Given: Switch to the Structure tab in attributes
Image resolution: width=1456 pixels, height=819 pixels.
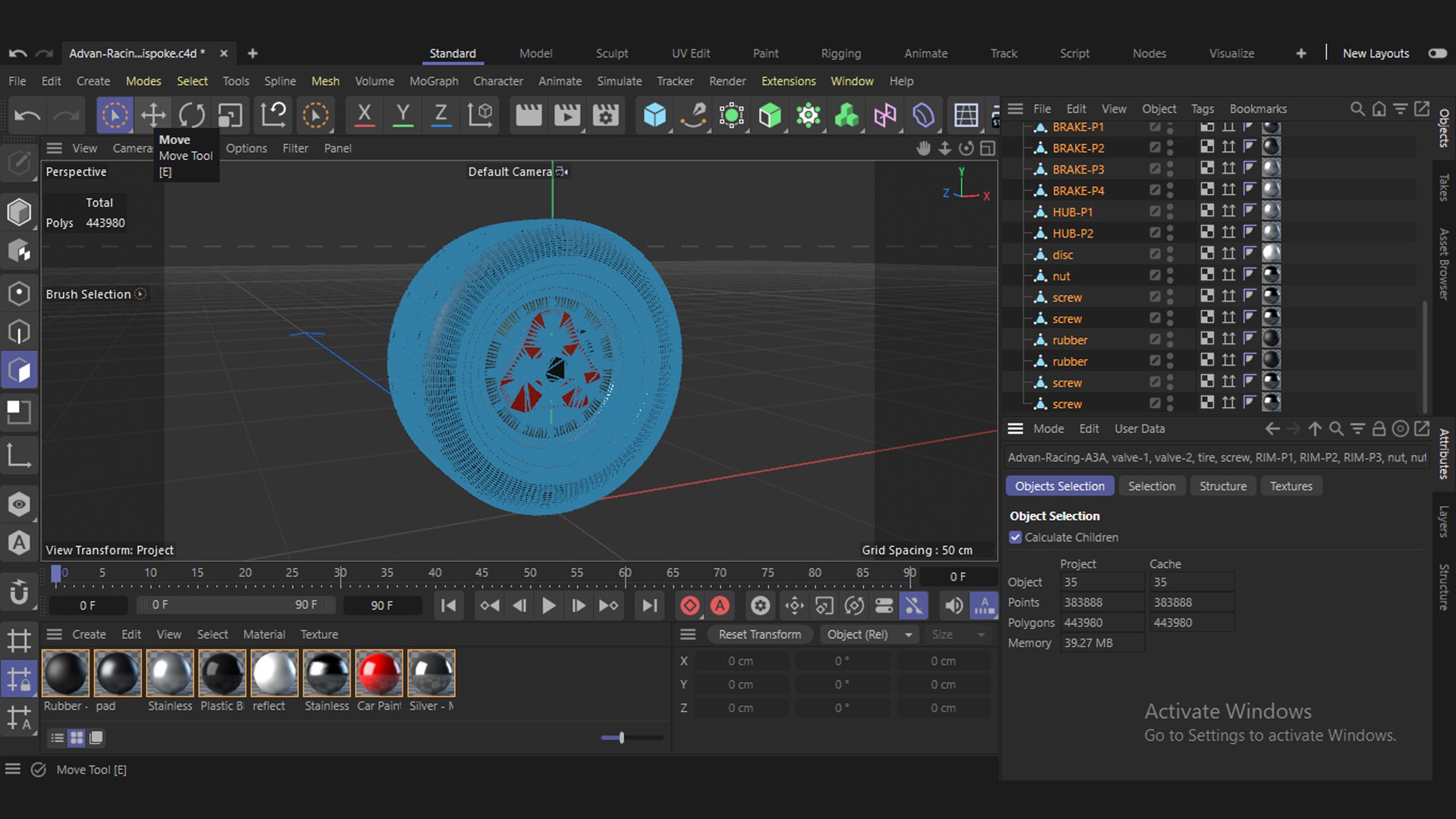Looking at the screenshot, I should pyautogui.click(x=1222, y=486).
